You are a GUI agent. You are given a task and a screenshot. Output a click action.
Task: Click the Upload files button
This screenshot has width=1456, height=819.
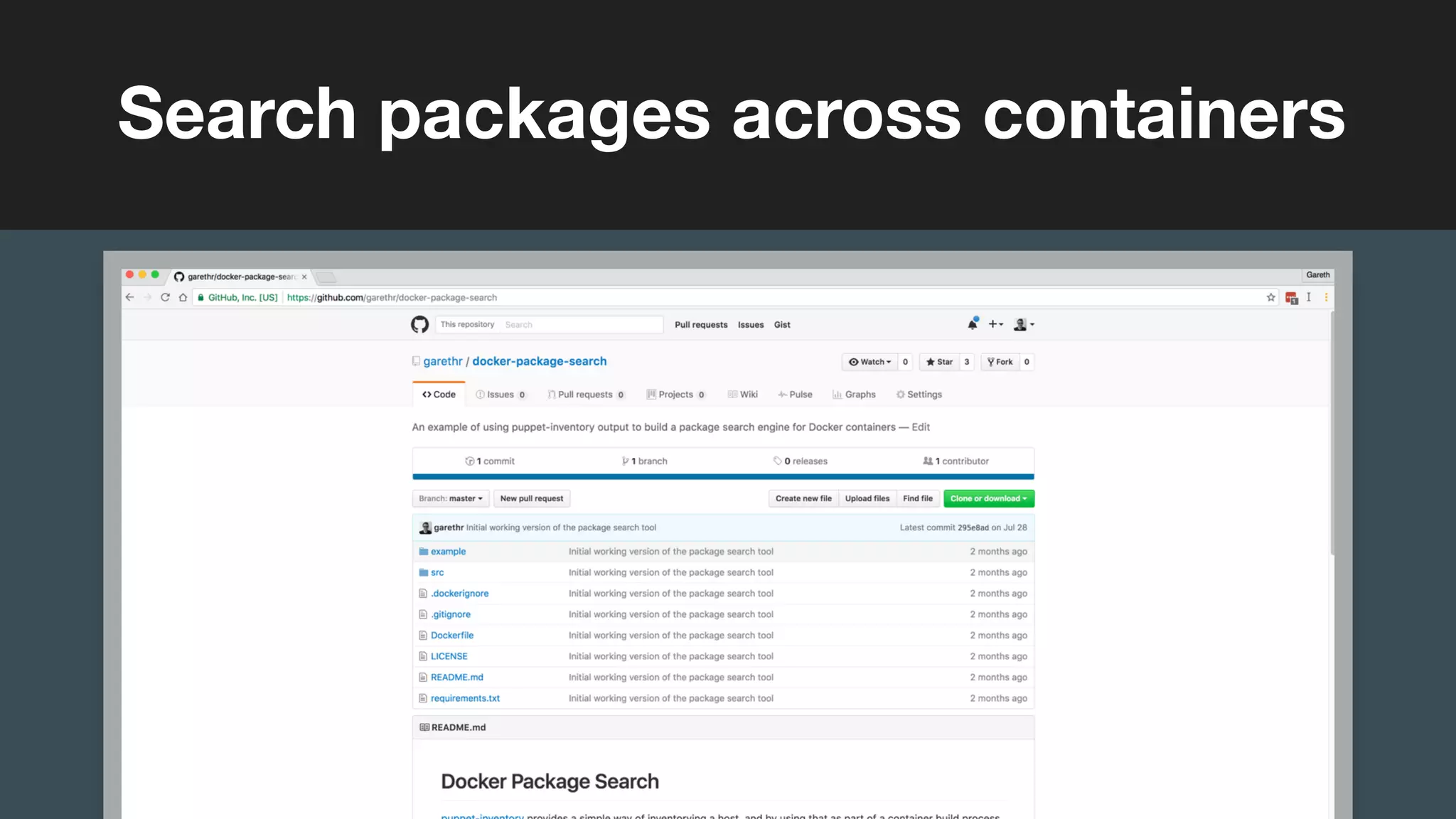coord(867,498)
